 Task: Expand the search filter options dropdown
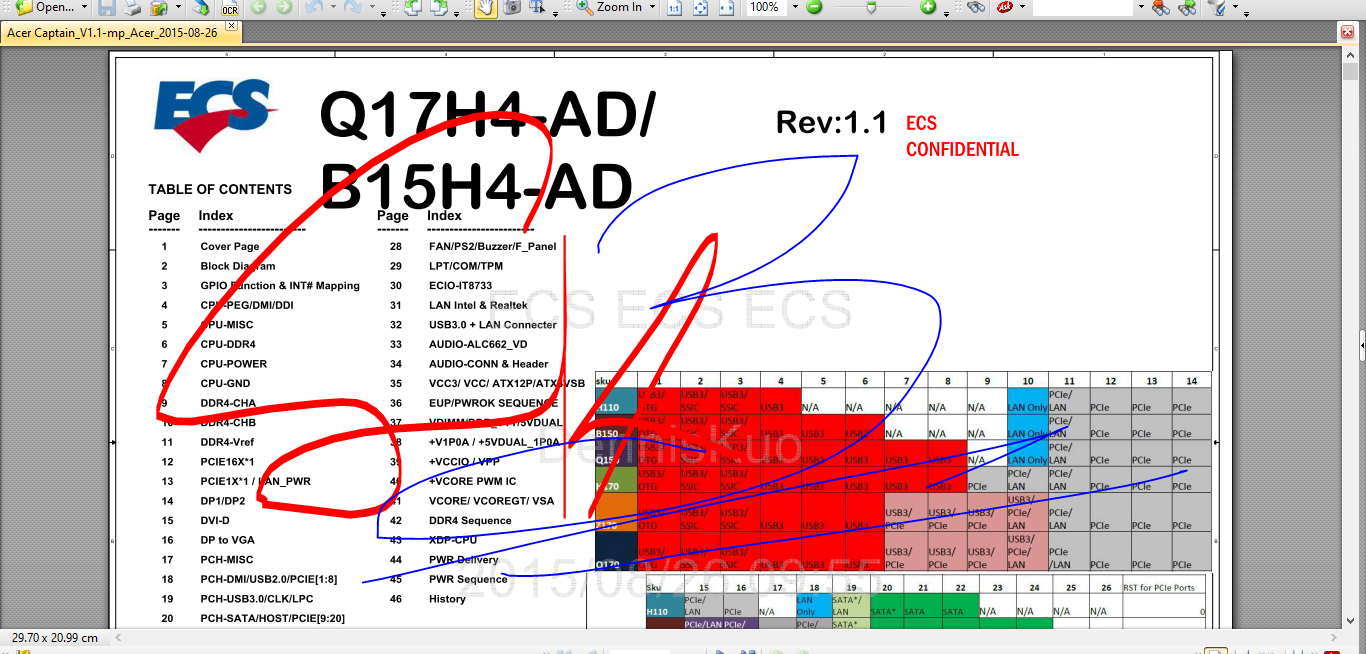point(1235,7)
